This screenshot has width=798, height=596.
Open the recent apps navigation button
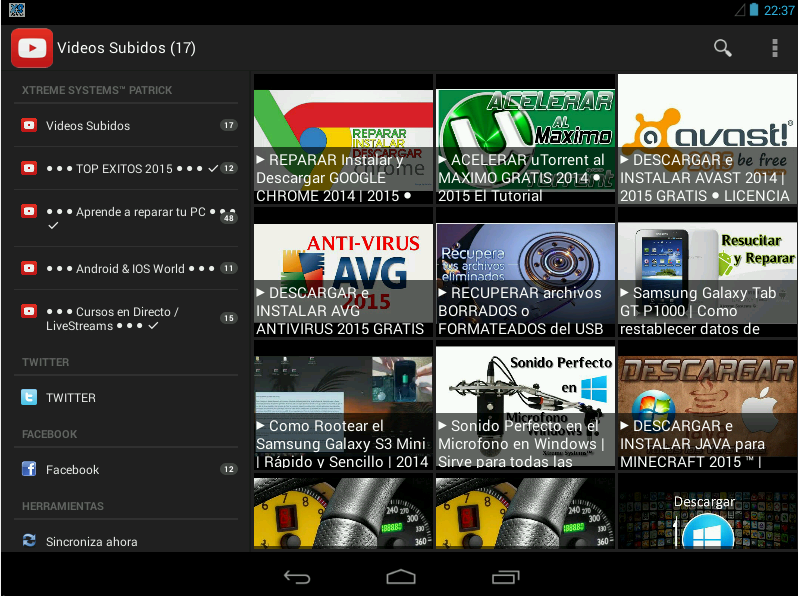505,577
